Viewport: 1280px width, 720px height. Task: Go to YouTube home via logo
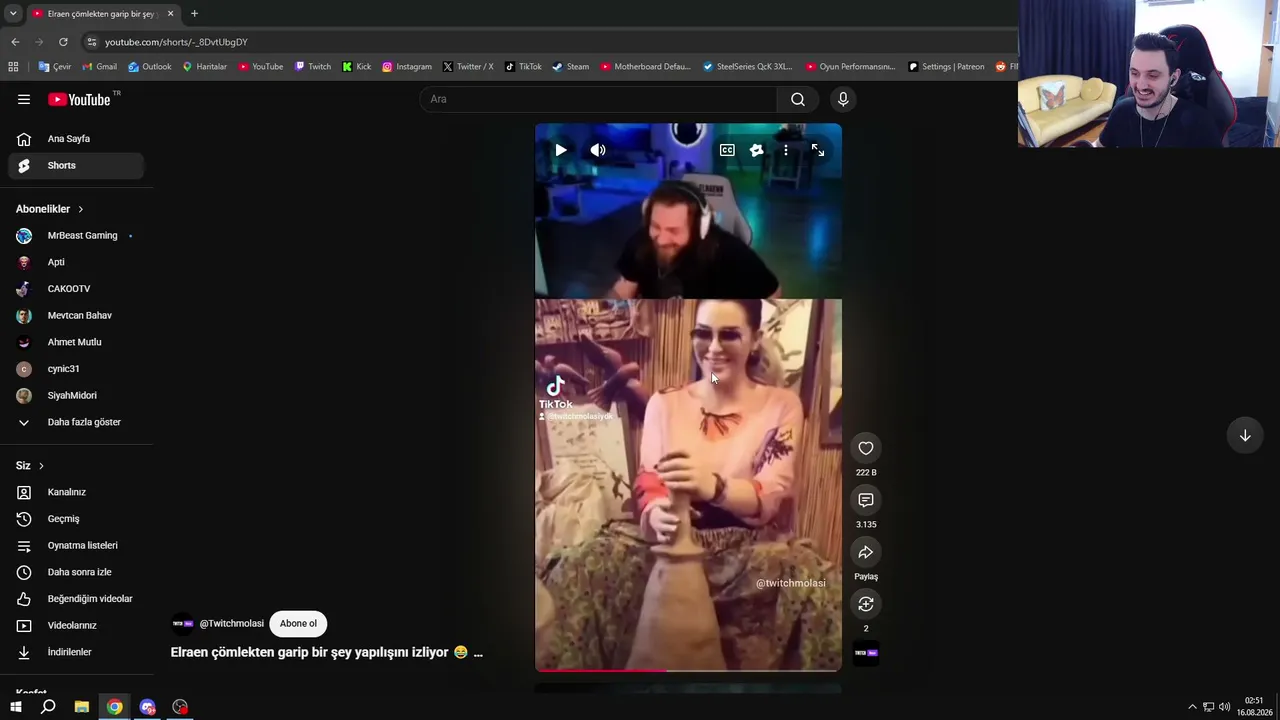point(79,99)
